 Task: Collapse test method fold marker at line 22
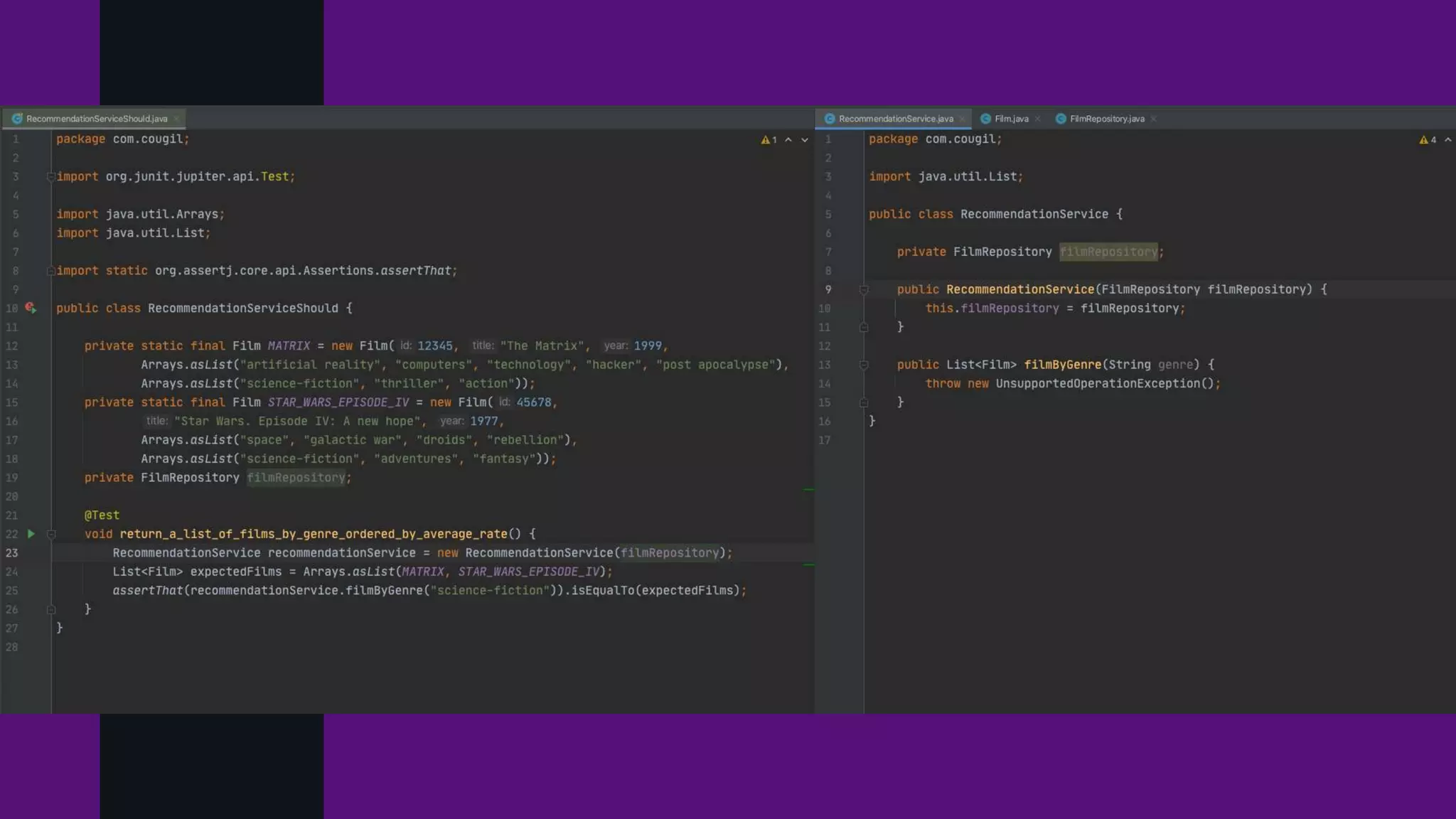(x=50, y=534)
